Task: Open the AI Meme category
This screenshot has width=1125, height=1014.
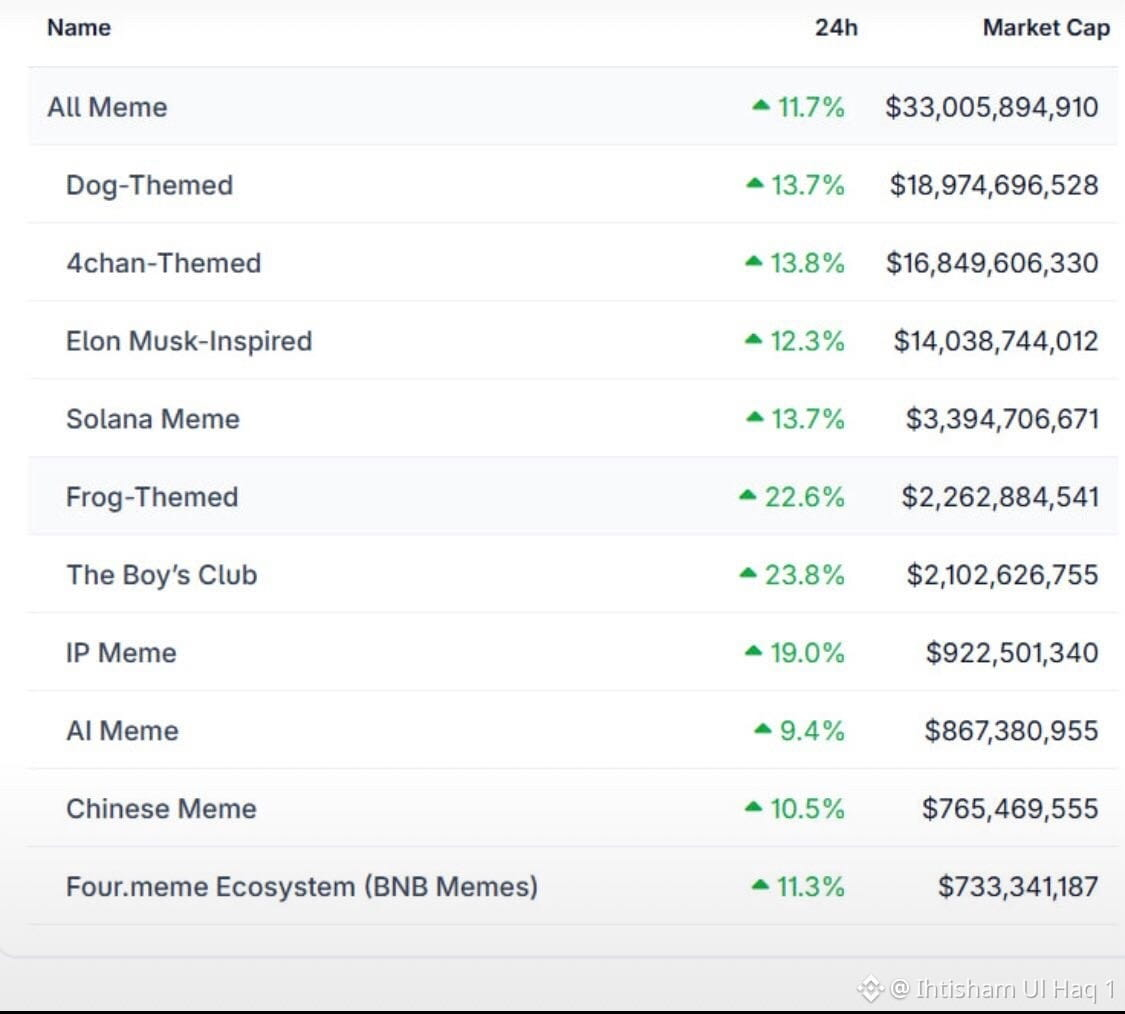Action: pyautogui.click(x=122, y=731)
